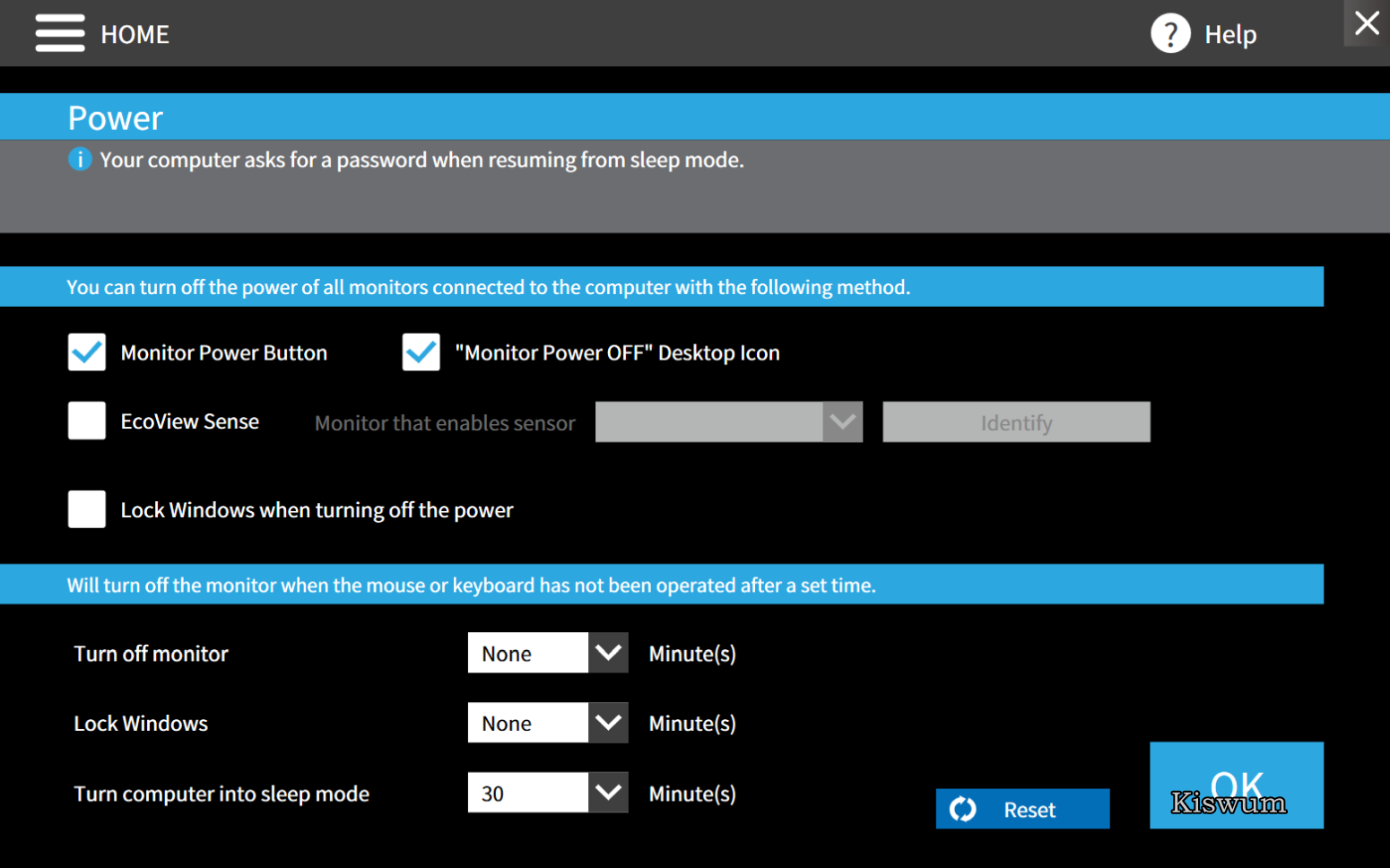This screenshot has height=868, width=1390.
Task: Expand the Lock Windows minutes arrow
Action: pyautogui.click(x=608, y=723)
